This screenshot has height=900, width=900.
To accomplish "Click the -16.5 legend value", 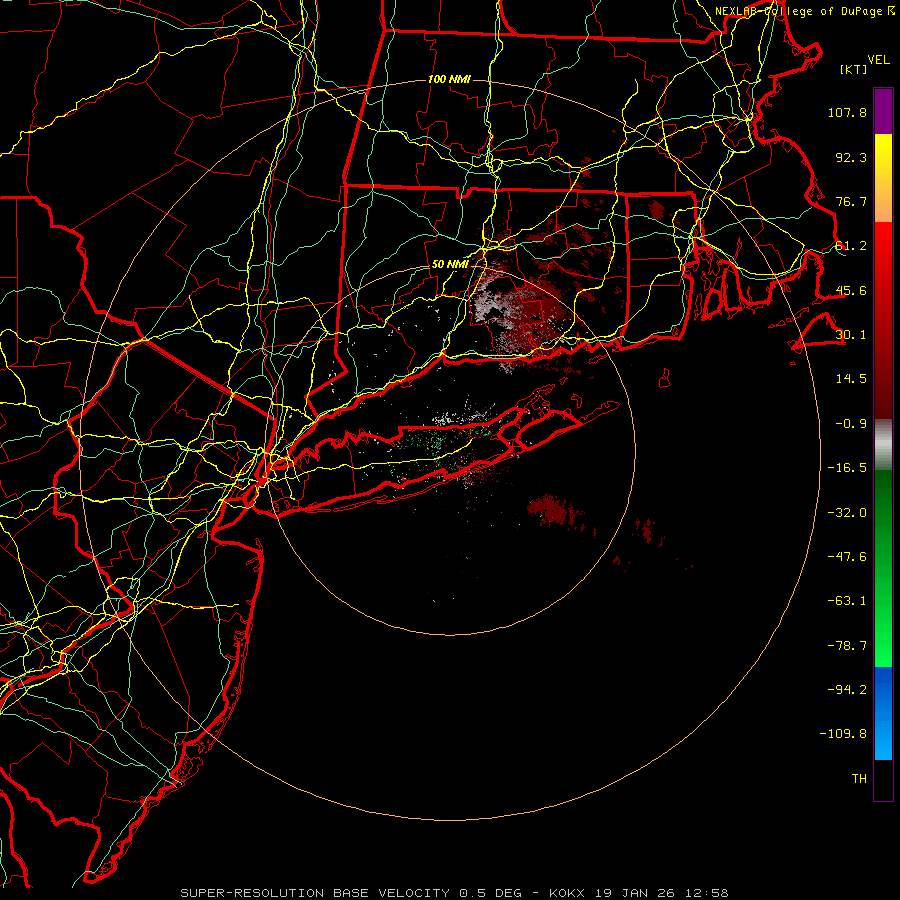I will click(847, 468).
